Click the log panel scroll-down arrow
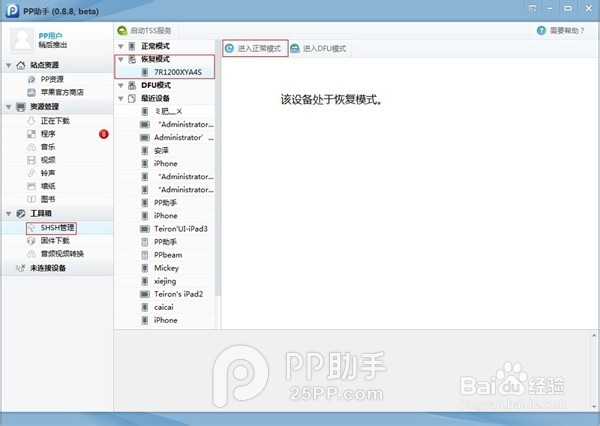Viewport: 600px width, 426px height. [594, 407]
